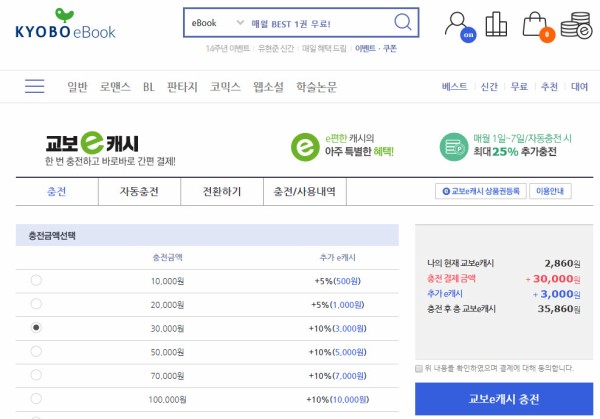Click the 교보e캐시 상품권등록 button
This screenshot has width=600, height=419.
coord(481,191)
